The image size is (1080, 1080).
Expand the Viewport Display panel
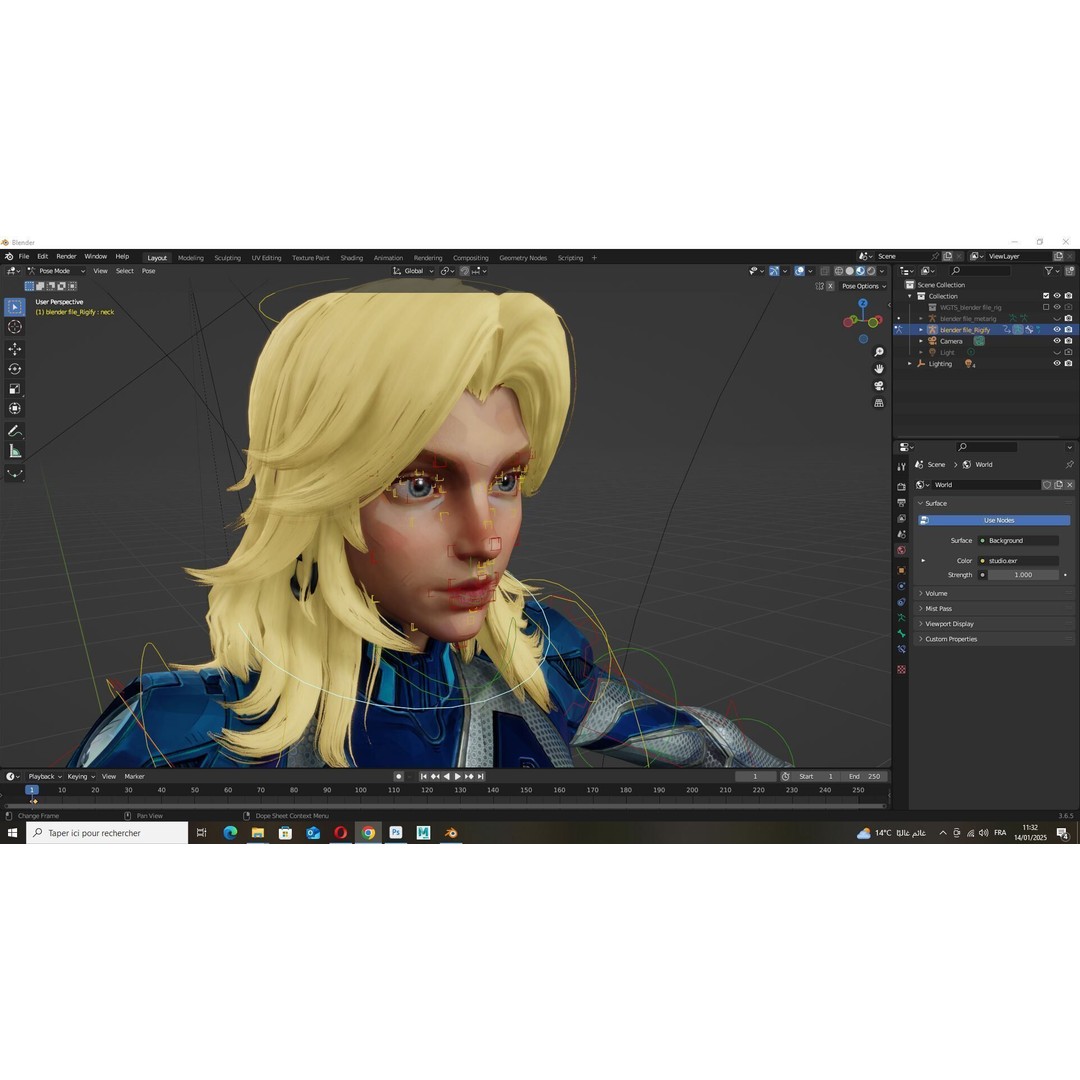coord(995,624)
